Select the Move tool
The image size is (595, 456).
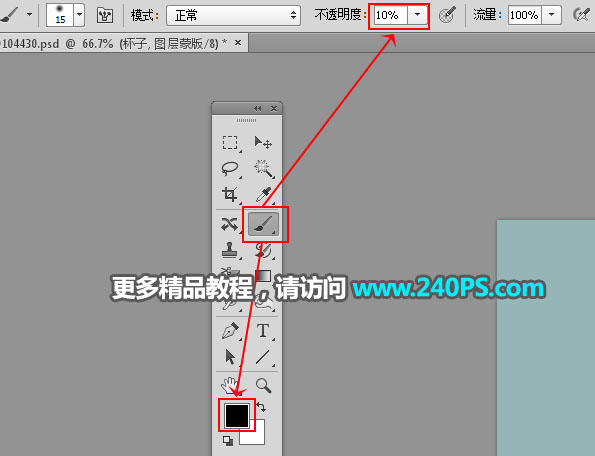pos(263,143)
